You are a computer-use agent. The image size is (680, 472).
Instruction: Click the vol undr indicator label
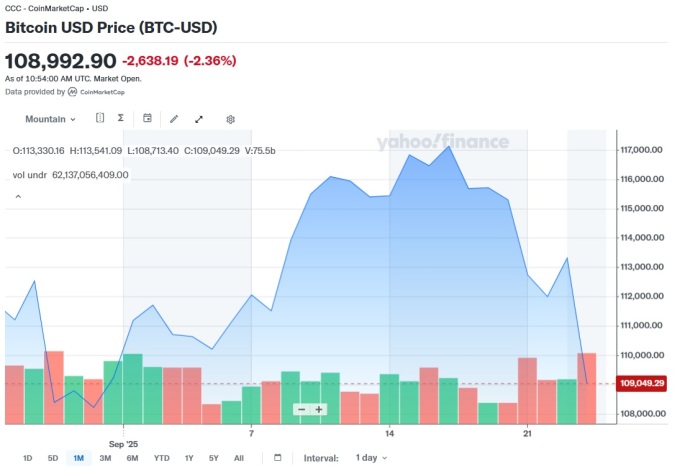(x=29, y=175)
